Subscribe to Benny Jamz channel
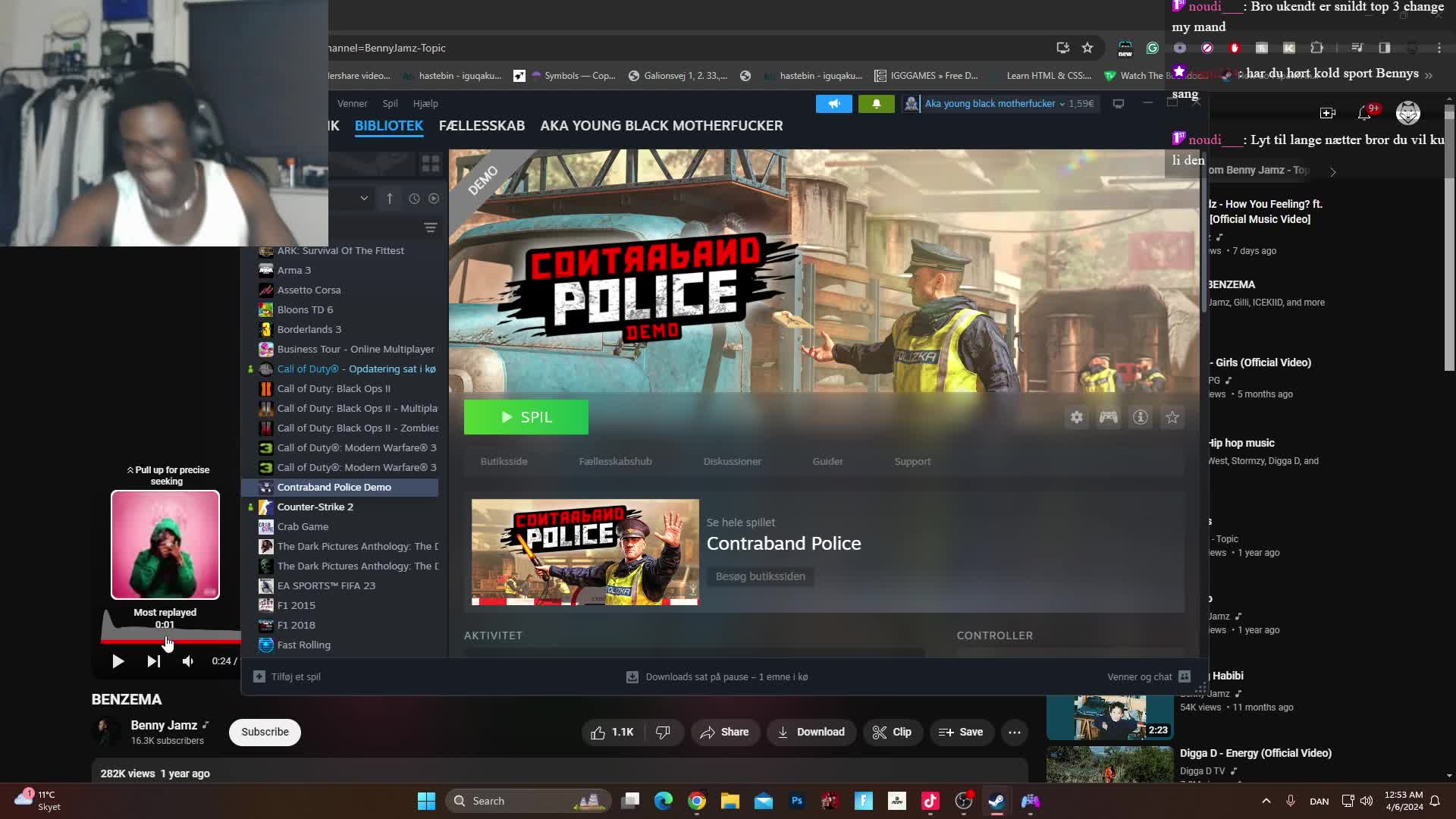 pos(265,732)
